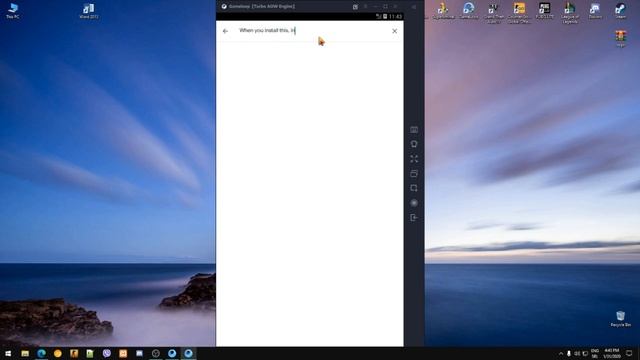Image resolution: width=640 pixels, height=360 pixels.
Task: Open the network icon in system tray
Action: (585, 353)
